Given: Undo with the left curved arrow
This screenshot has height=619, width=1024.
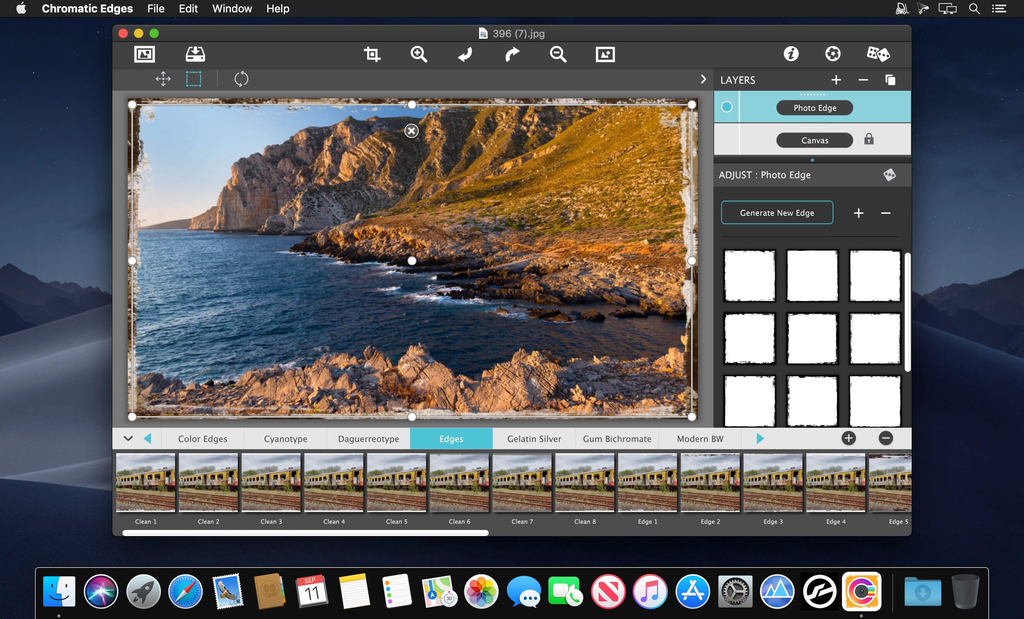Looking at the screenshot, I should [x=465, y=55].
